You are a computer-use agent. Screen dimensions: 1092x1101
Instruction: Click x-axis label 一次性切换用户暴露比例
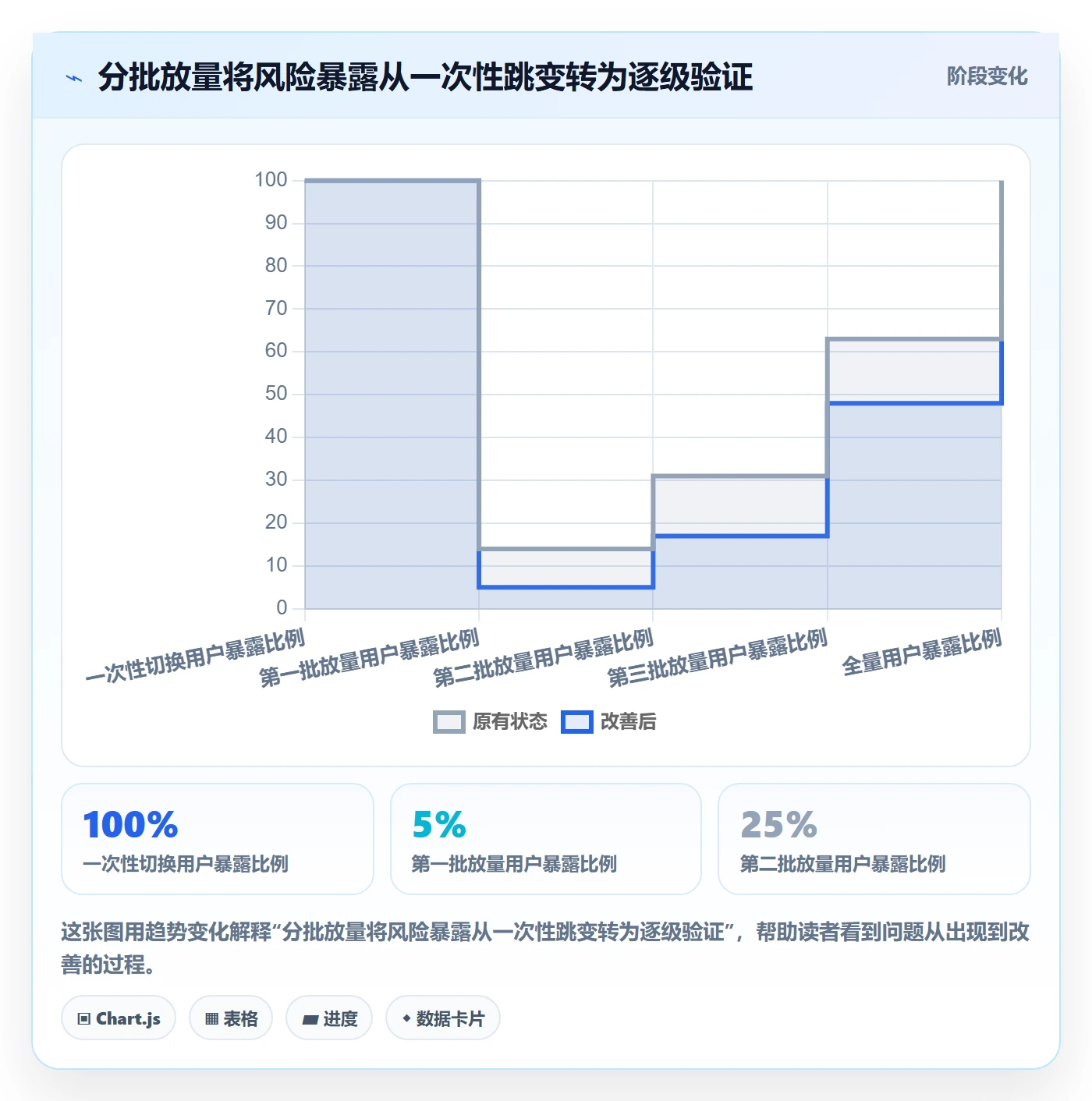click(195, 657)
